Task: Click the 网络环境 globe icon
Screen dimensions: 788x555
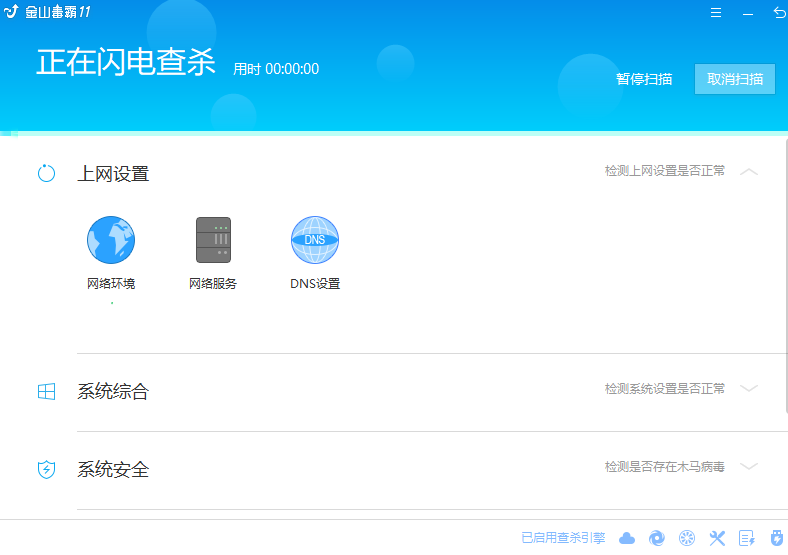Action: pos(111,240)
